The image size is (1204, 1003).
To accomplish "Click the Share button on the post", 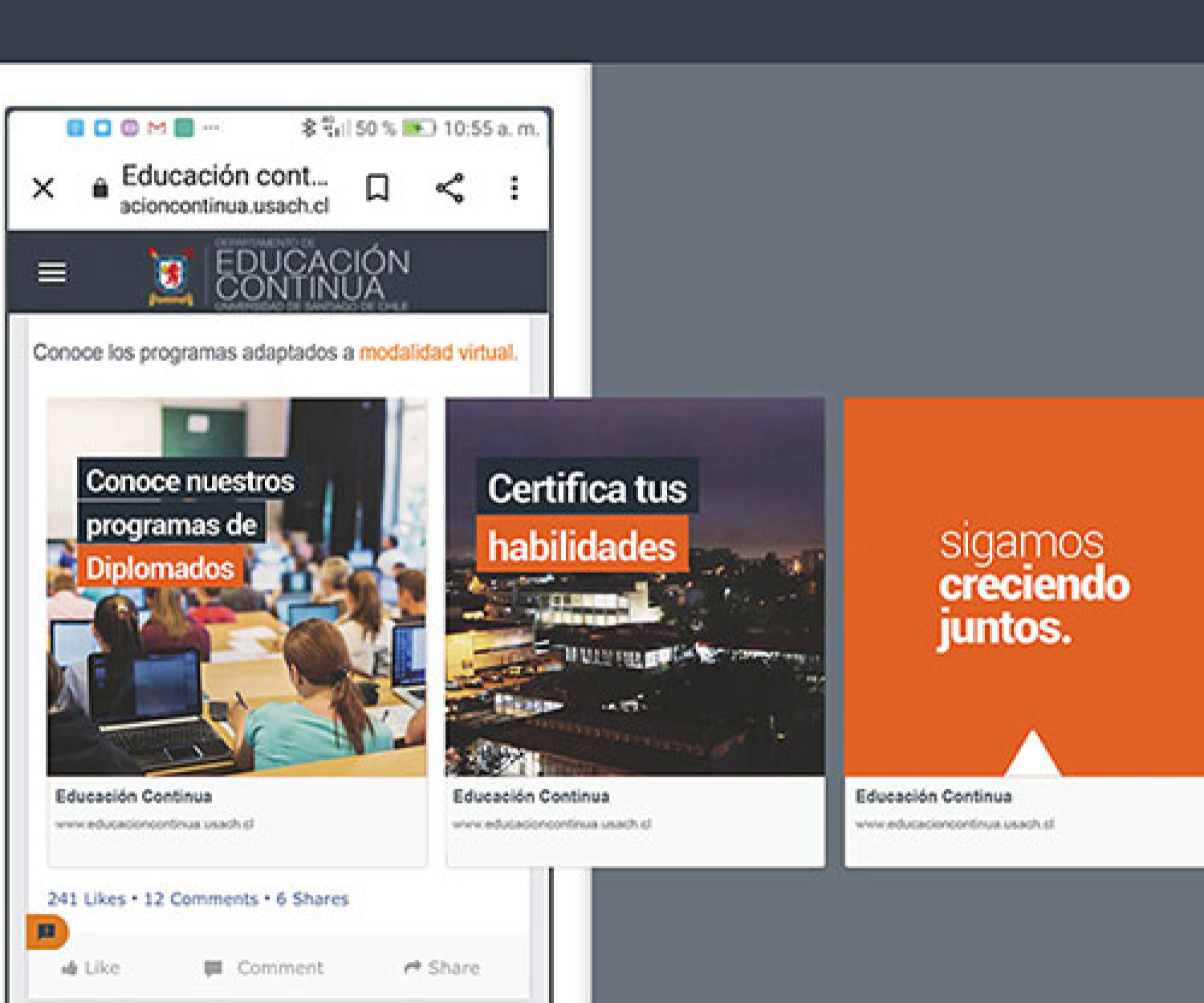I will click(x=442, y=968).
